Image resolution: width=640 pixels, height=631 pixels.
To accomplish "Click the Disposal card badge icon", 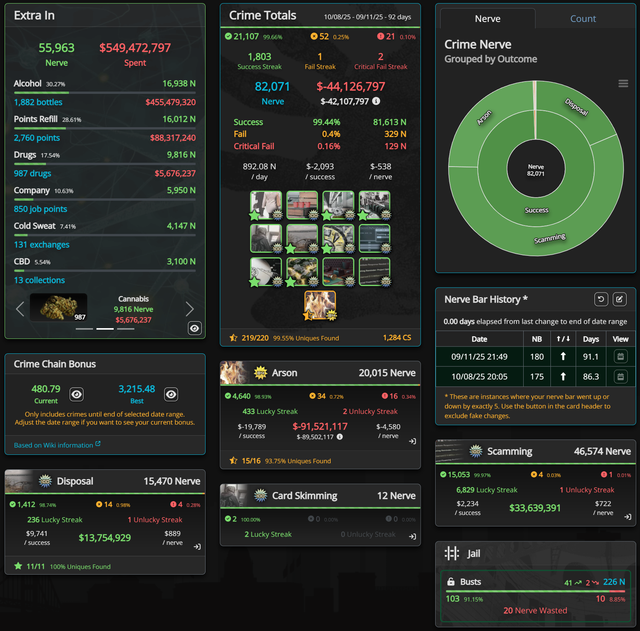I will (45, 481).
